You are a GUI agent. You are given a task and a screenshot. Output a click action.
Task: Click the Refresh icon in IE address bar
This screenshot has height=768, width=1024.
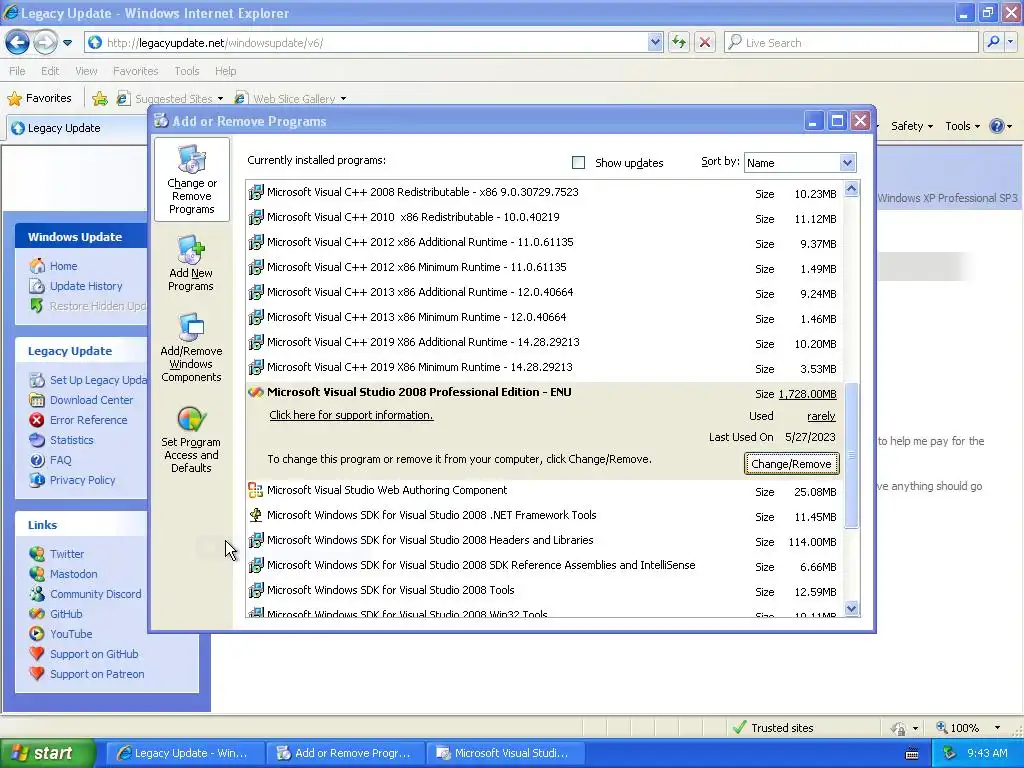click(679, 42)
